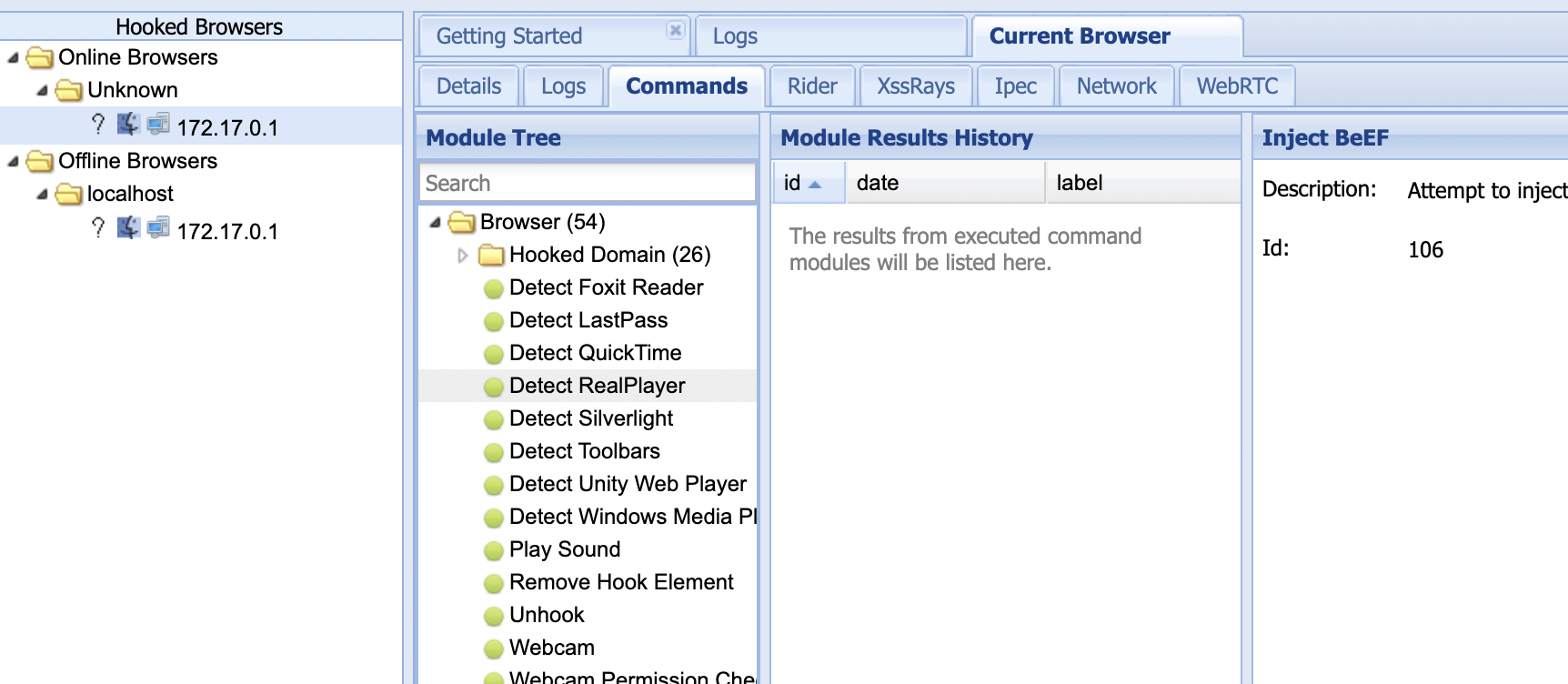Open the XssRays tab
1568x684 pixels.
tap(916, 86)
